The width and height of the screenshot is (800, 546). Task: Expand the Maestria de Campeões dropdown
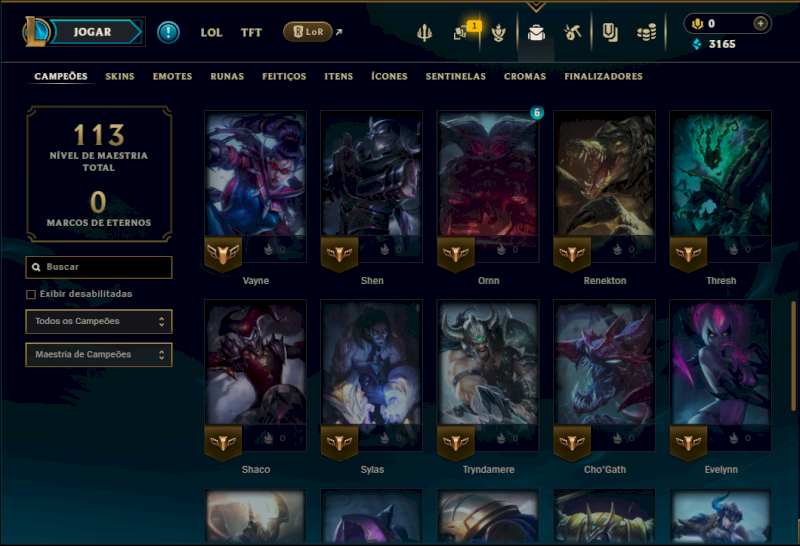click(99, 355)
